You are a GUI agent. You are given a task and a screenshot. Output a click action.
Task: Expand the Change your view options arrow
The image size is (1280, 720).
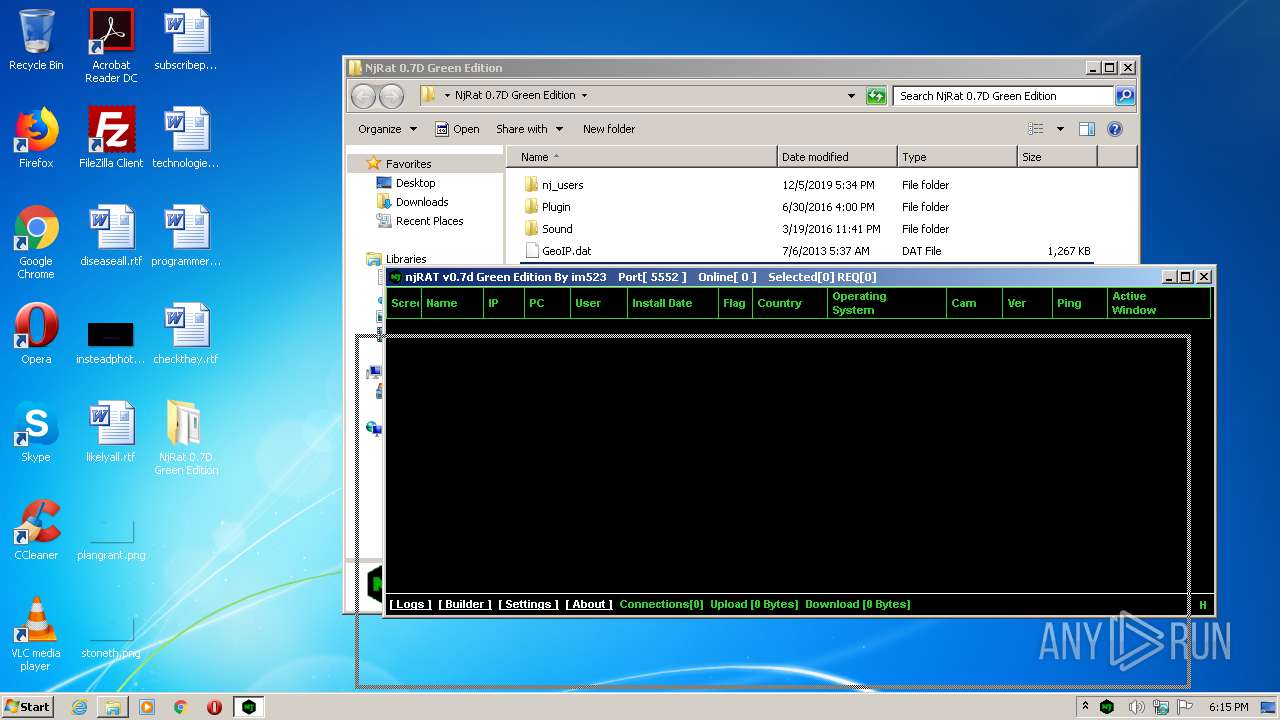(x=1060, y=129)
